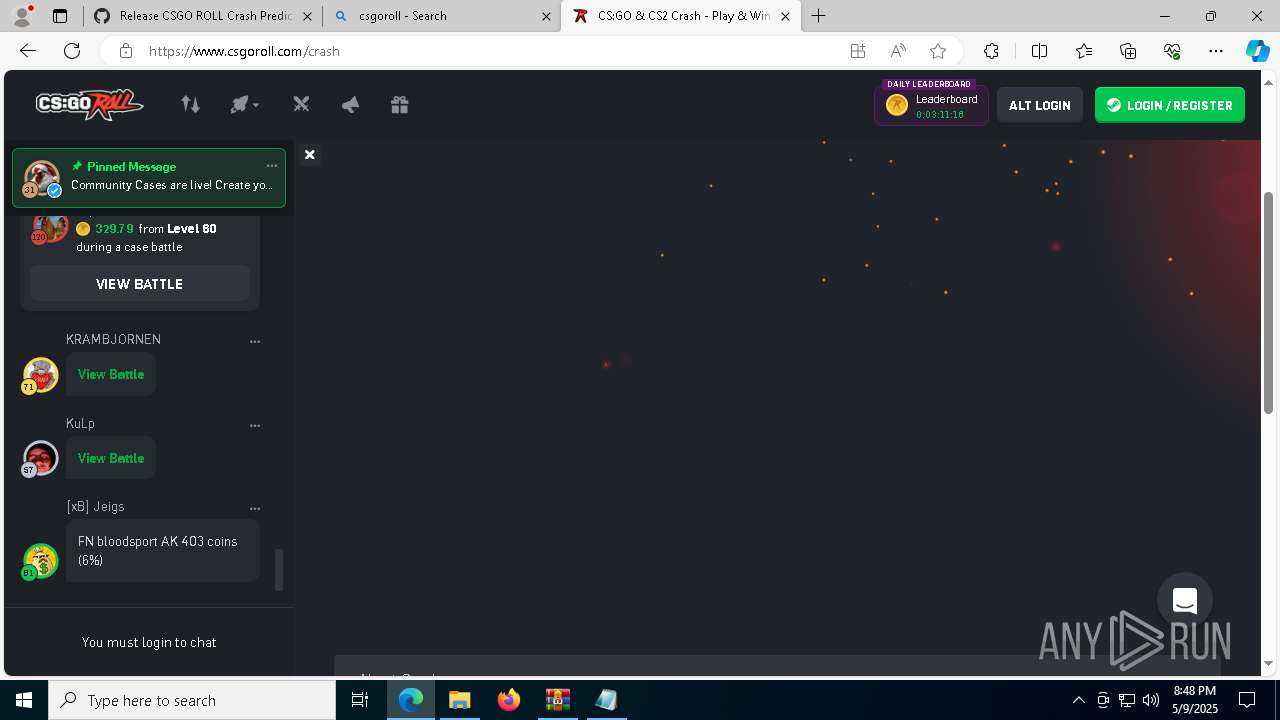Close the csgoroll - Search tab
Viewport: 1280px width, 720px height.
pos(546,16)
